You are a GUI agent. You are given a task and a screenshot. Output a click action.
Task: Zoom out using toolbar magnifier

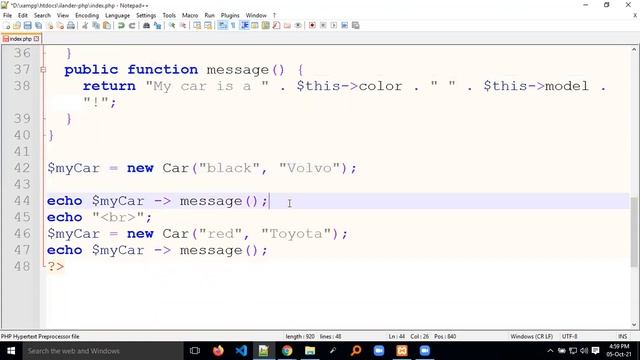click(182, 25)
